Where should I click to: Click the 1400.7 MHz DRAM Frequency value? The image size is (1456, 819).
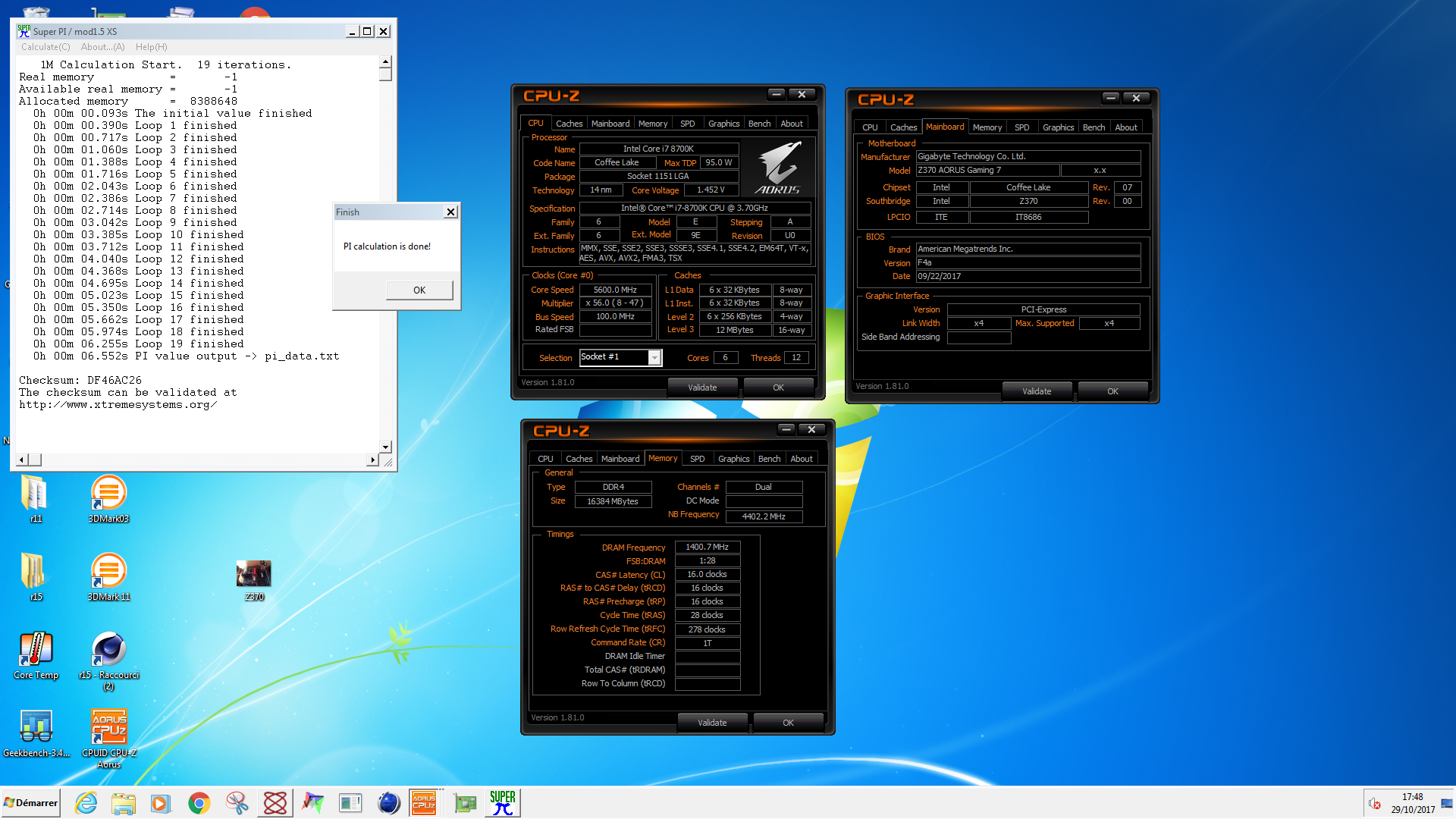coord(707,547)
